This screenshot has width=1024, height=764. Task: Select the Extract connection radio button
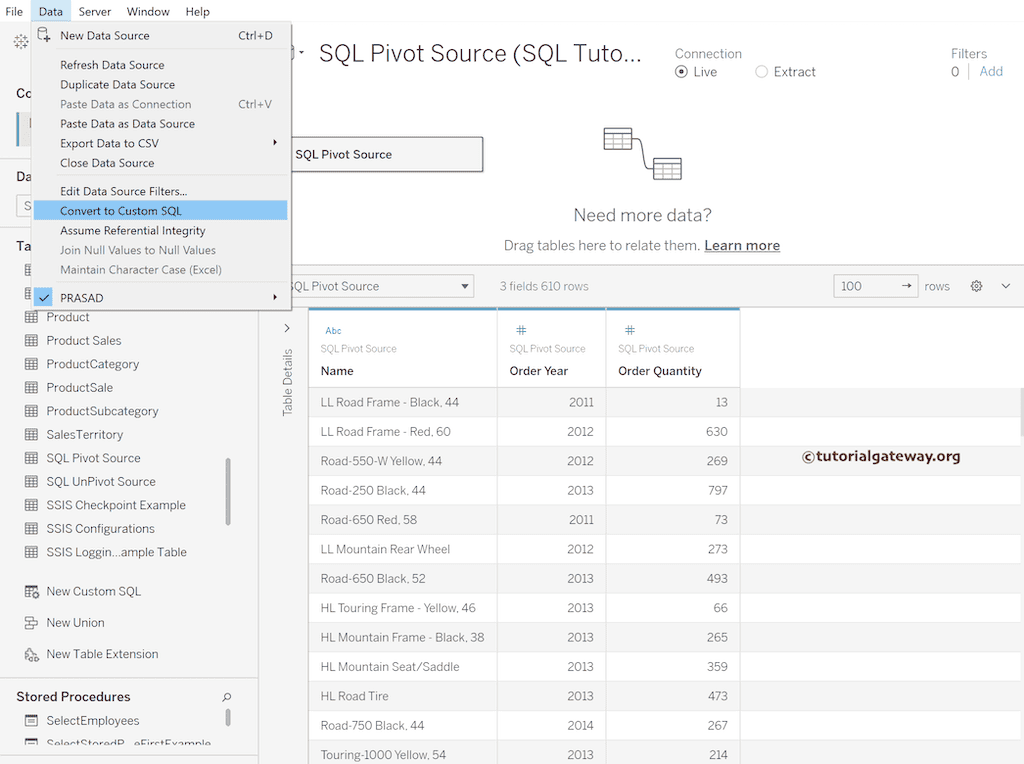762,72
